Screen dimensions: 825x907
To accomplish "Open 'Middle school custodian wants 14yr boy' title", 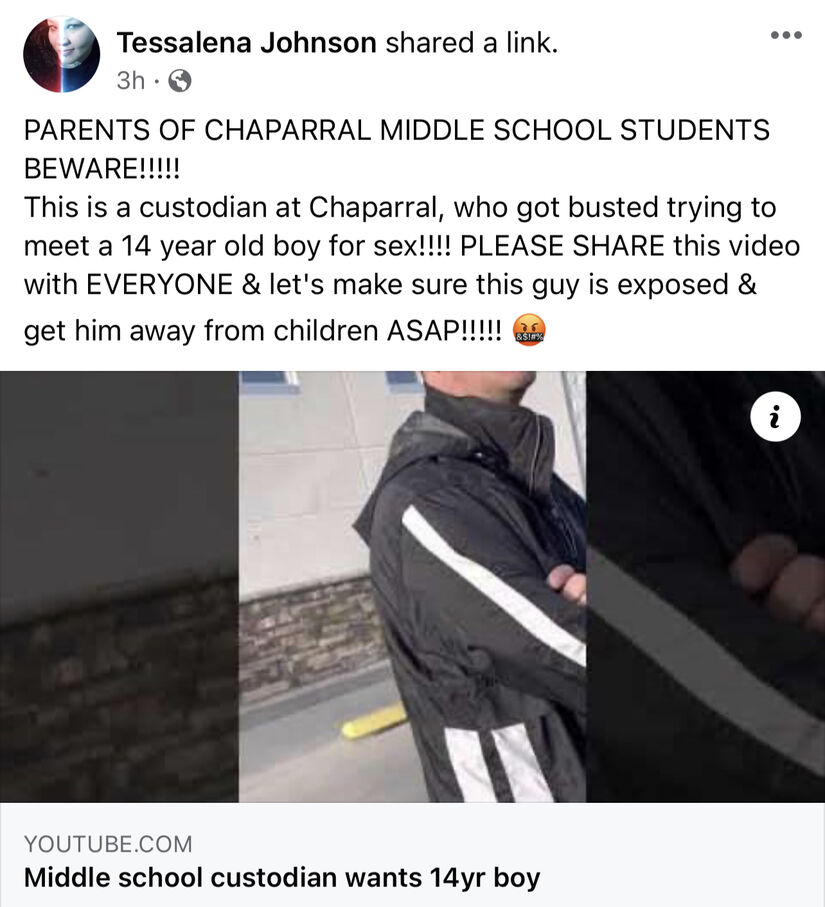I will 282,877.
